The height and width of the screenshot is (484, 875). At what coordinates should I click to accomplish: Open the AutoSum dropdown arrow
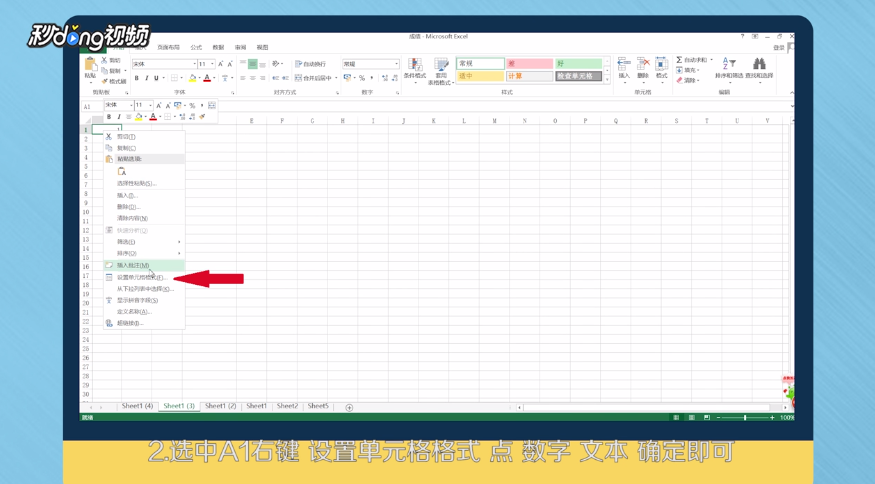pos(711,60)
